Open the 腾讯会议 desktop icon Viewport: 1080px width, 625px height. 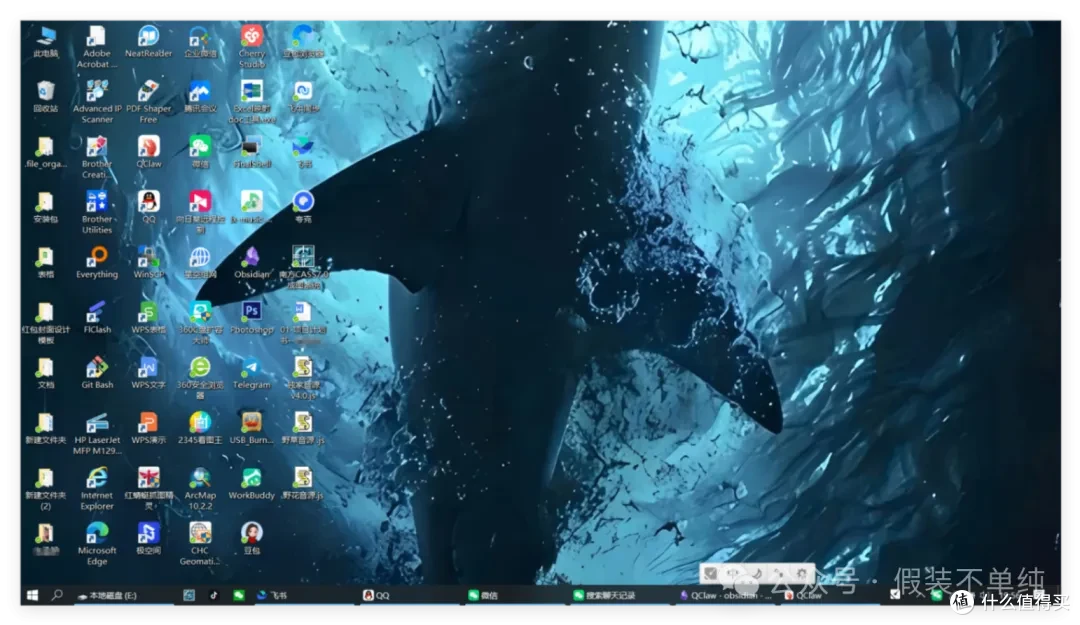click(200, 96)
